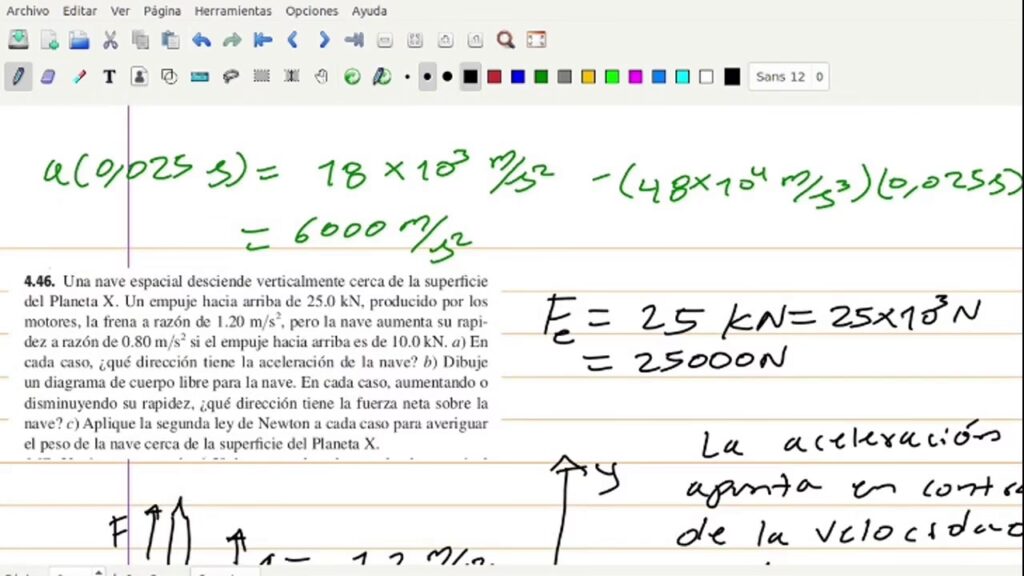1024x576 pixels.
Task: Go to the next page
Action: click(324, 40)
